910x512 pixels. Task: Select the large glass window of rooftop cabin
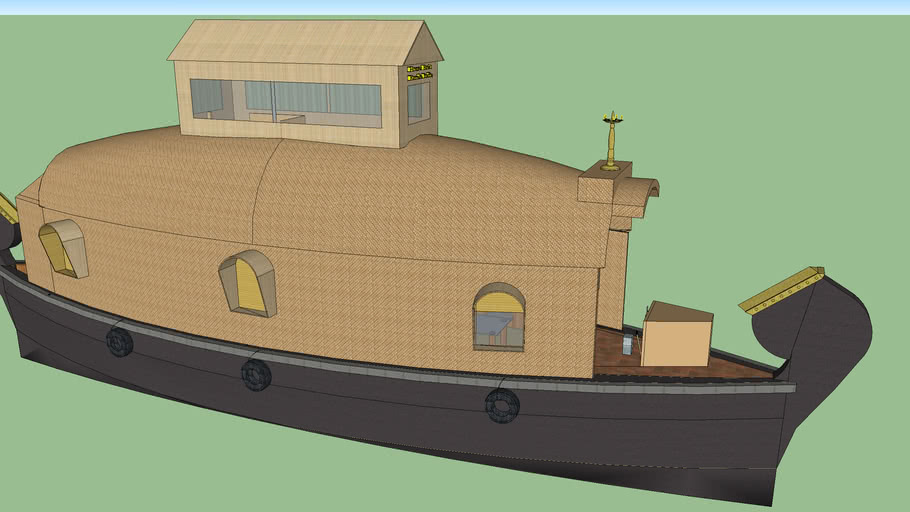click(286, 103)
